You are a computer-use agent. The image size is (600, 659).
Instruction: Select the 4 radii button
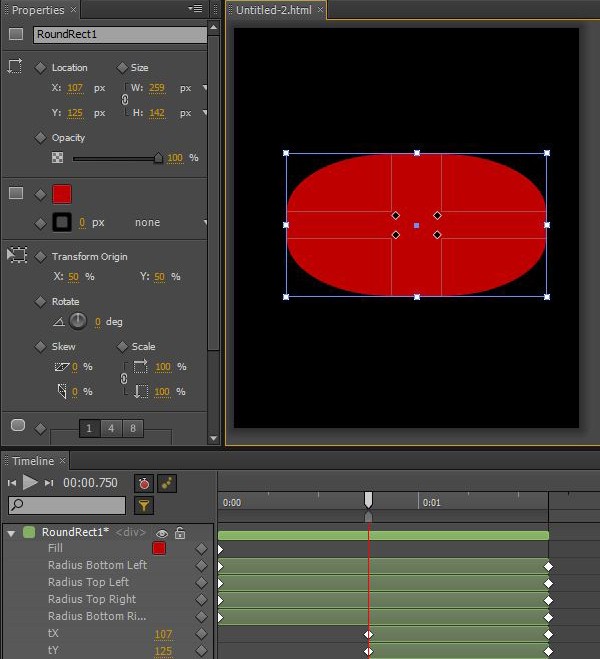click(111, 429)
